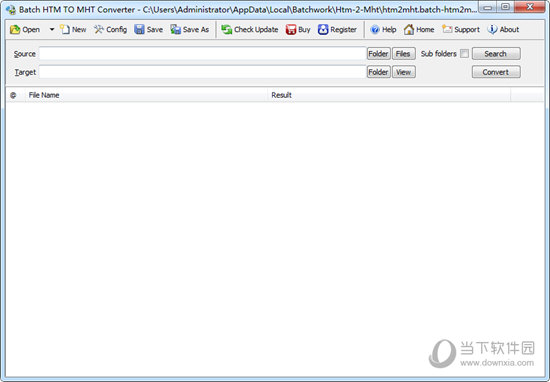Open the target with View button
Image resolution: width=550 pixels, height=382 pixels.
click(403, 72)
